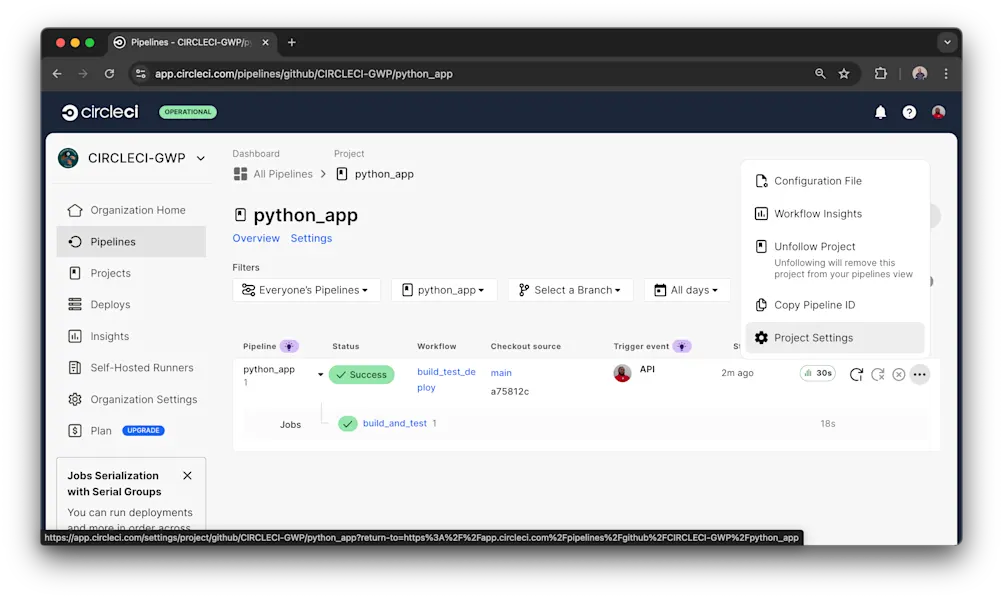The width and height of the screenshot is (1003, 599).
Task: Open Deploys in the sidebar
Action: (x=132, y=305)
